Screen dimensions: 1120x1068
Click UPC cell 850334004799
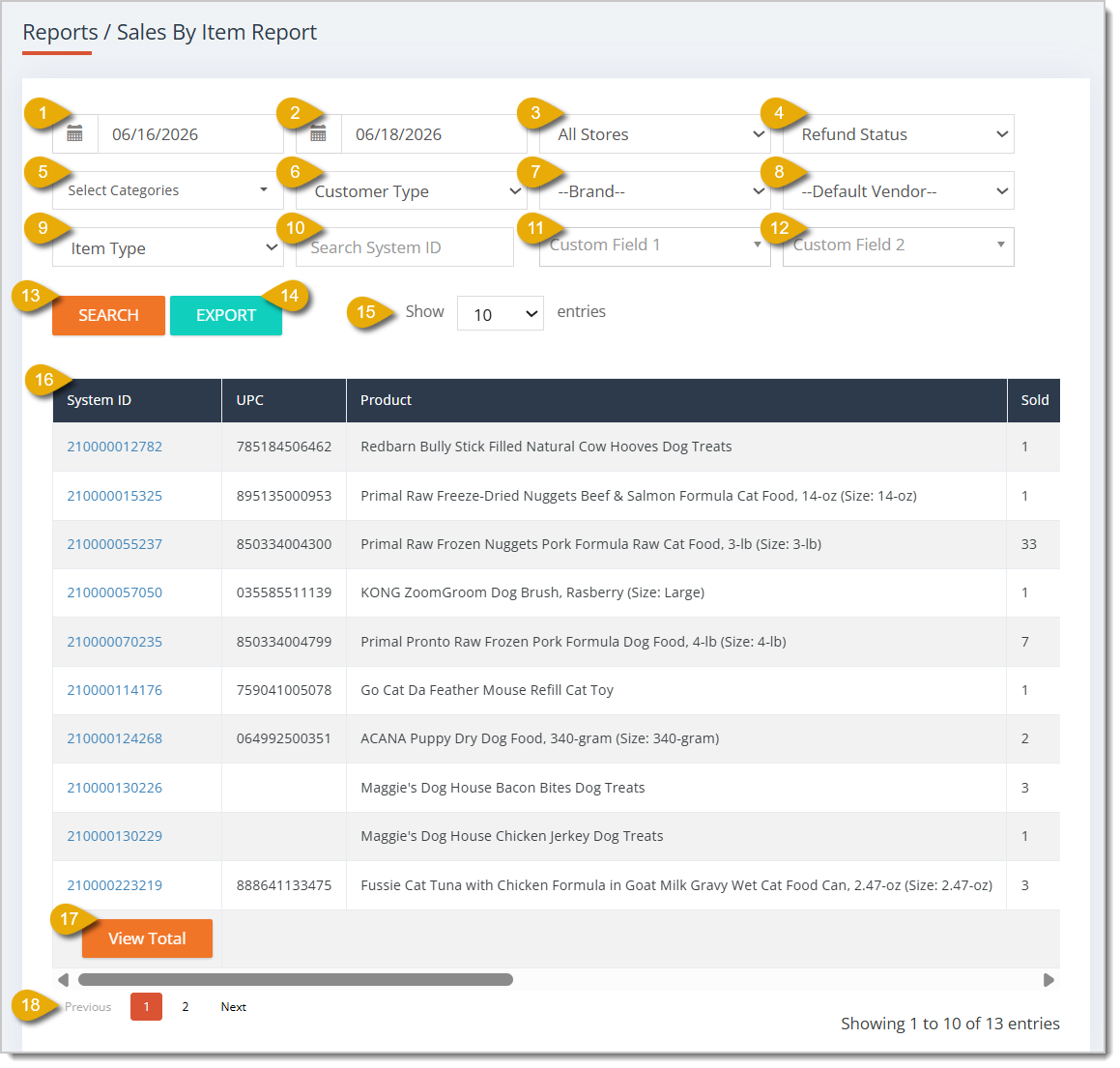click(x=284, y=642)
